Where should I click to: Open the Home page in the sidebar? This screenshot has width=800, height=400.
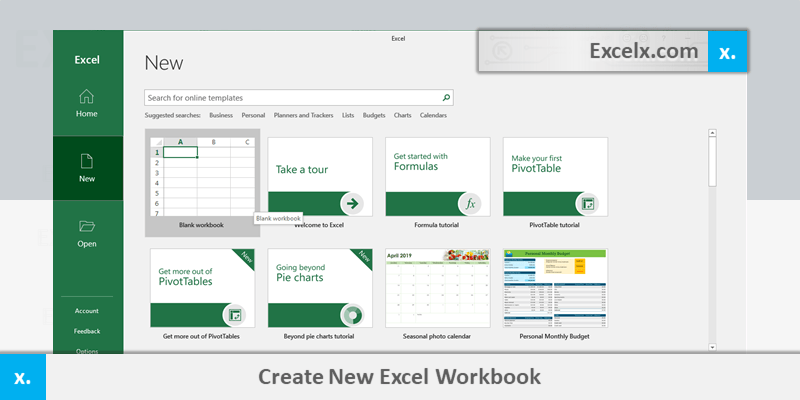pos(87,104)
